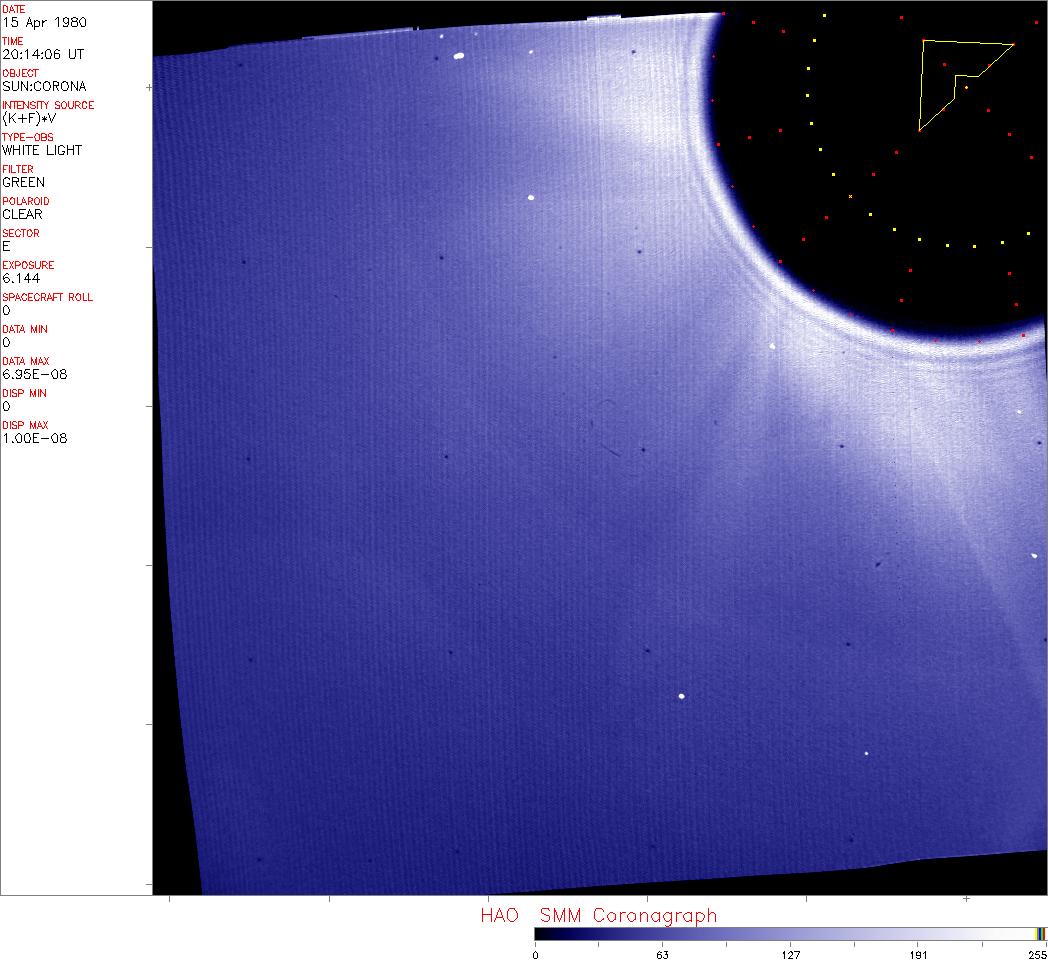The image size is (1048, 960).
Task: Select the CLEAR polaroid value
Action: [22, 214]
